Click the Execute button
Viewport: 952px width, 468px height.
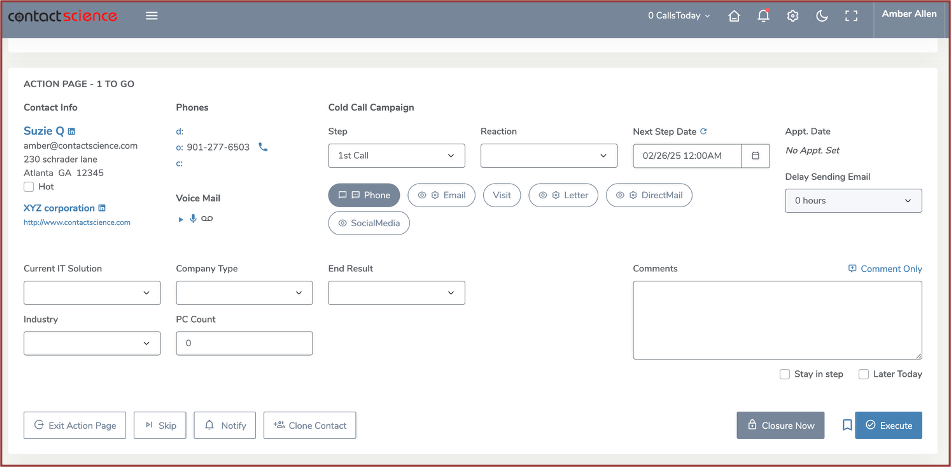(888, 426)
